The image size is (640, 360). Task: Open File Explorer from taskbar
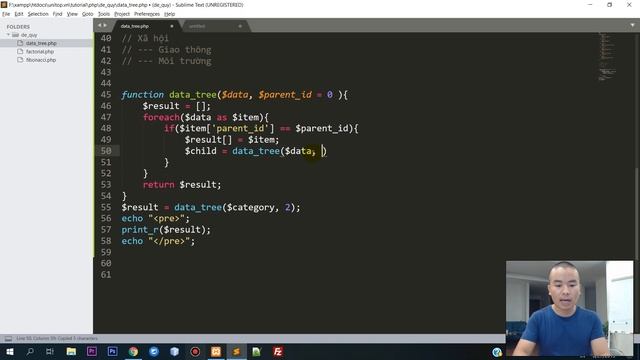point(71,351)
